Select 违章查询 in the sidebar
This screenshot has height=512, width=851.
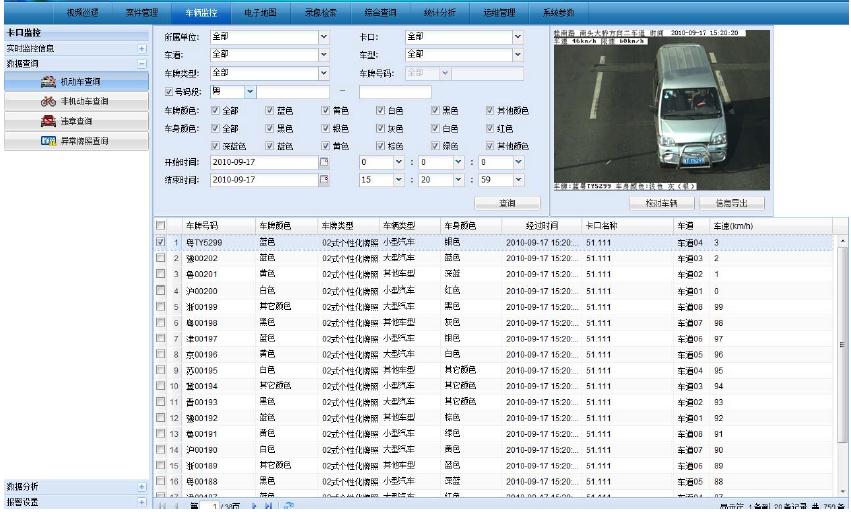click(x=77, y=121)
